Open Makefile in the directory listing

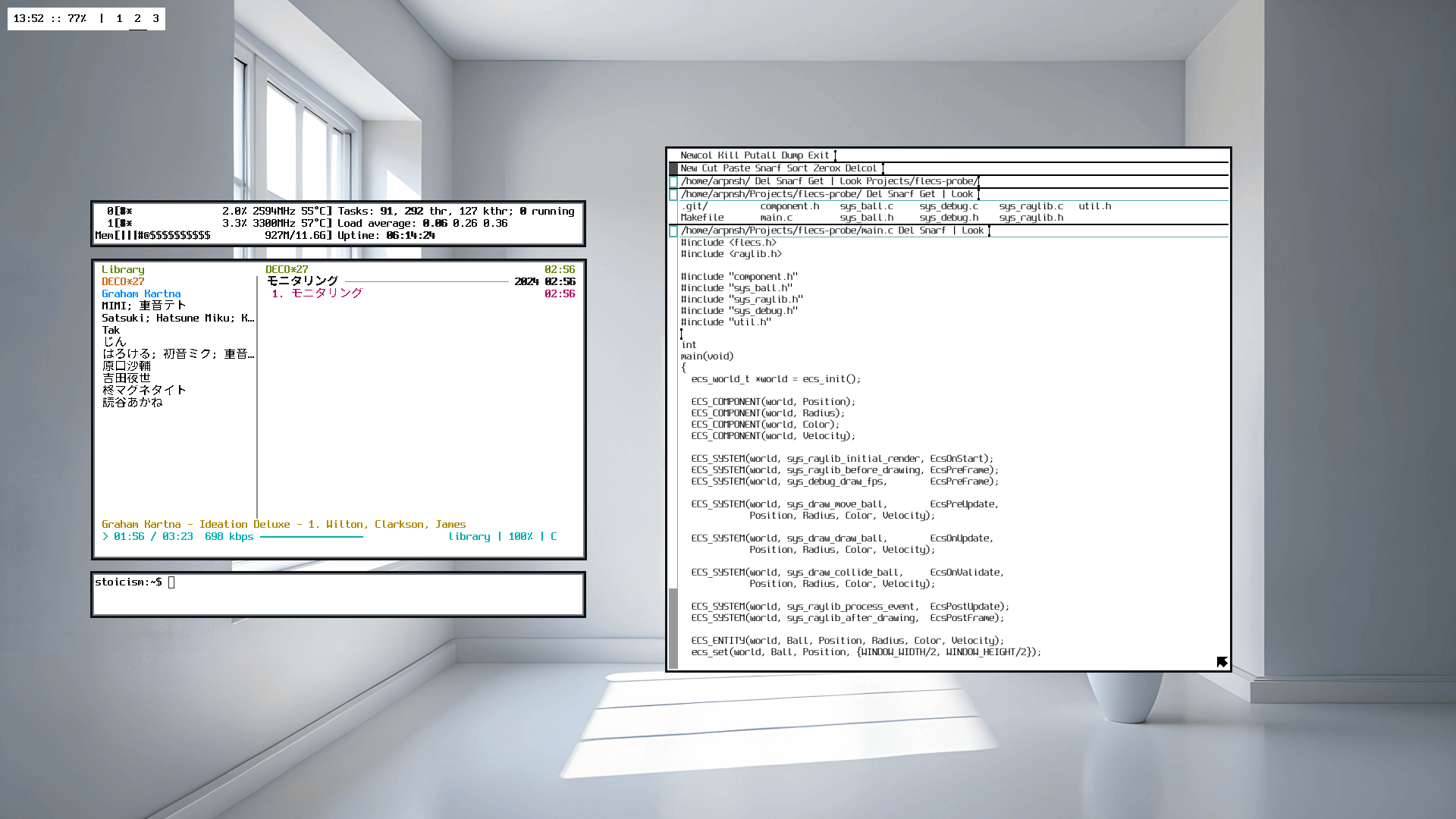702,218
